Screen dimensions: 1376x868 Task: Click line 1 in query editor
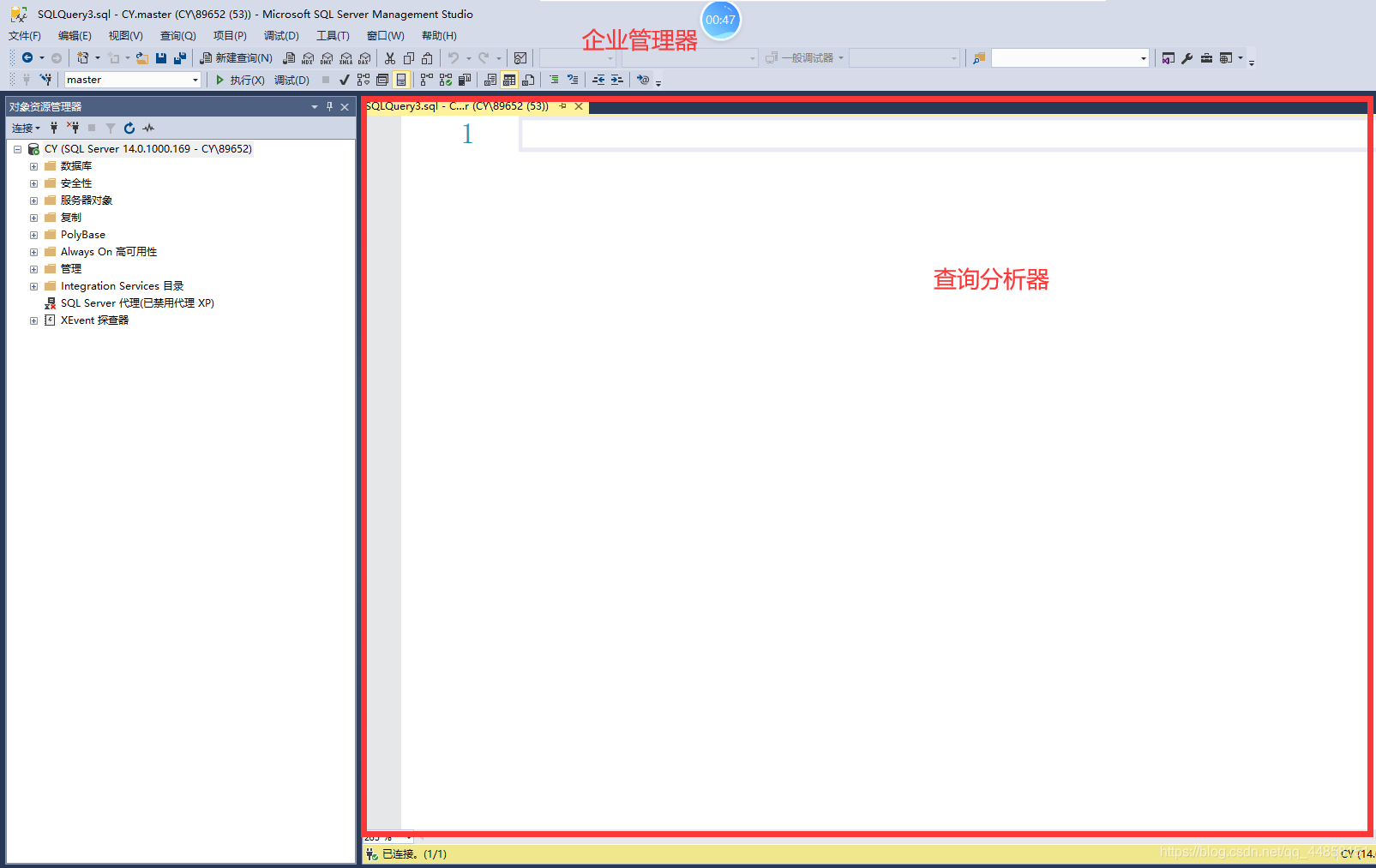click(x=943, y=135)
